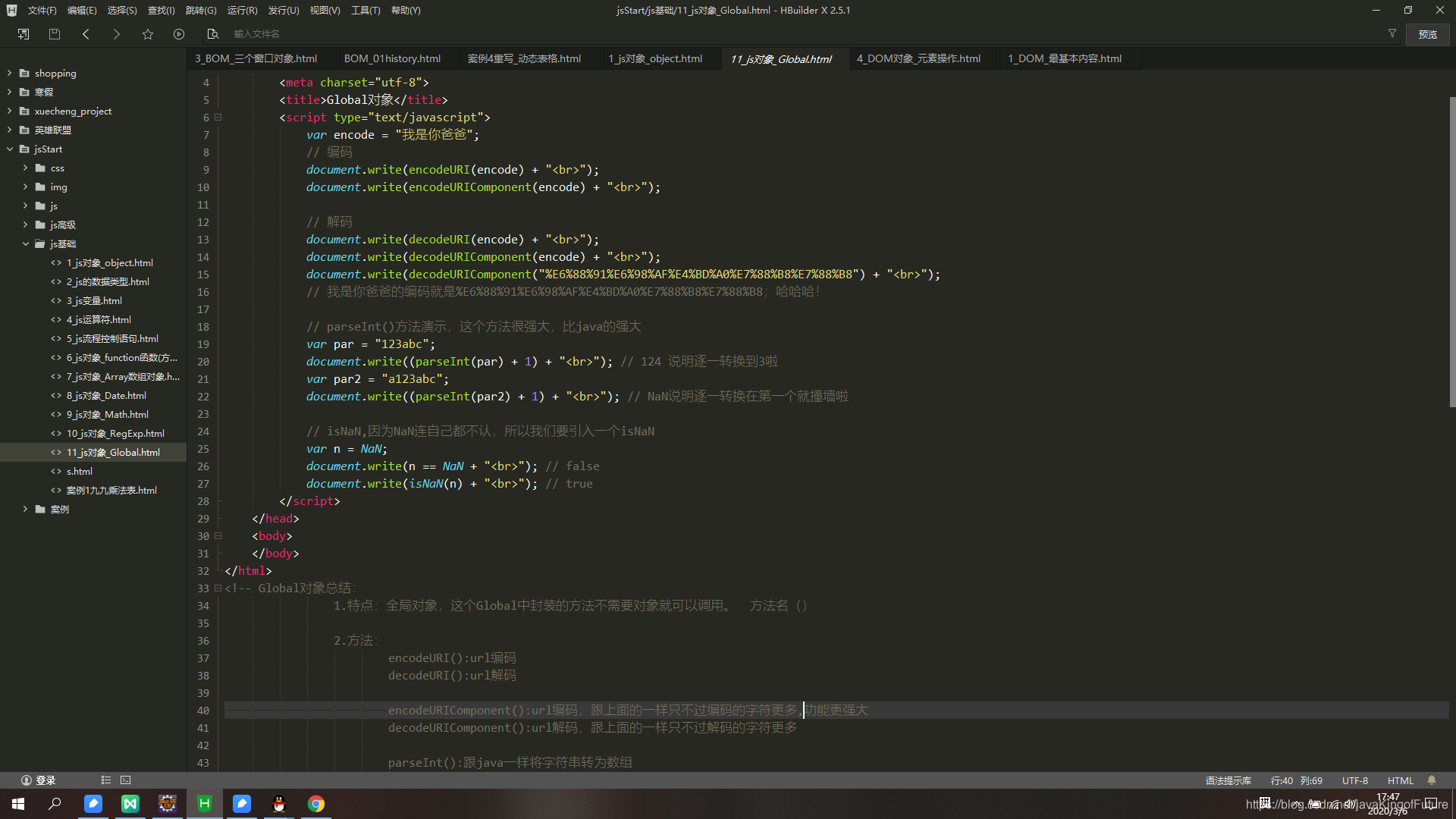
Task: Expand the 英雄联盟 project folder
Action: [9, 130]
